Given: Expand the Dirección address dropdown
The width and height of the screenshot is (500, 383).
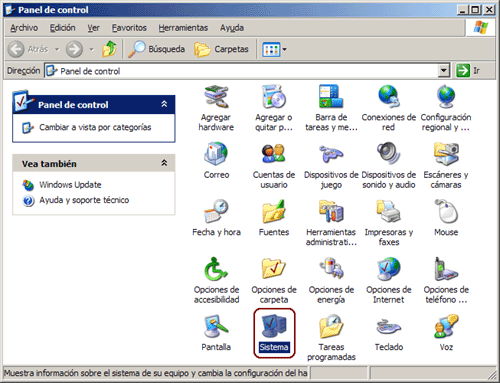Looking at the screenshot, I should (x=443, y=71).
